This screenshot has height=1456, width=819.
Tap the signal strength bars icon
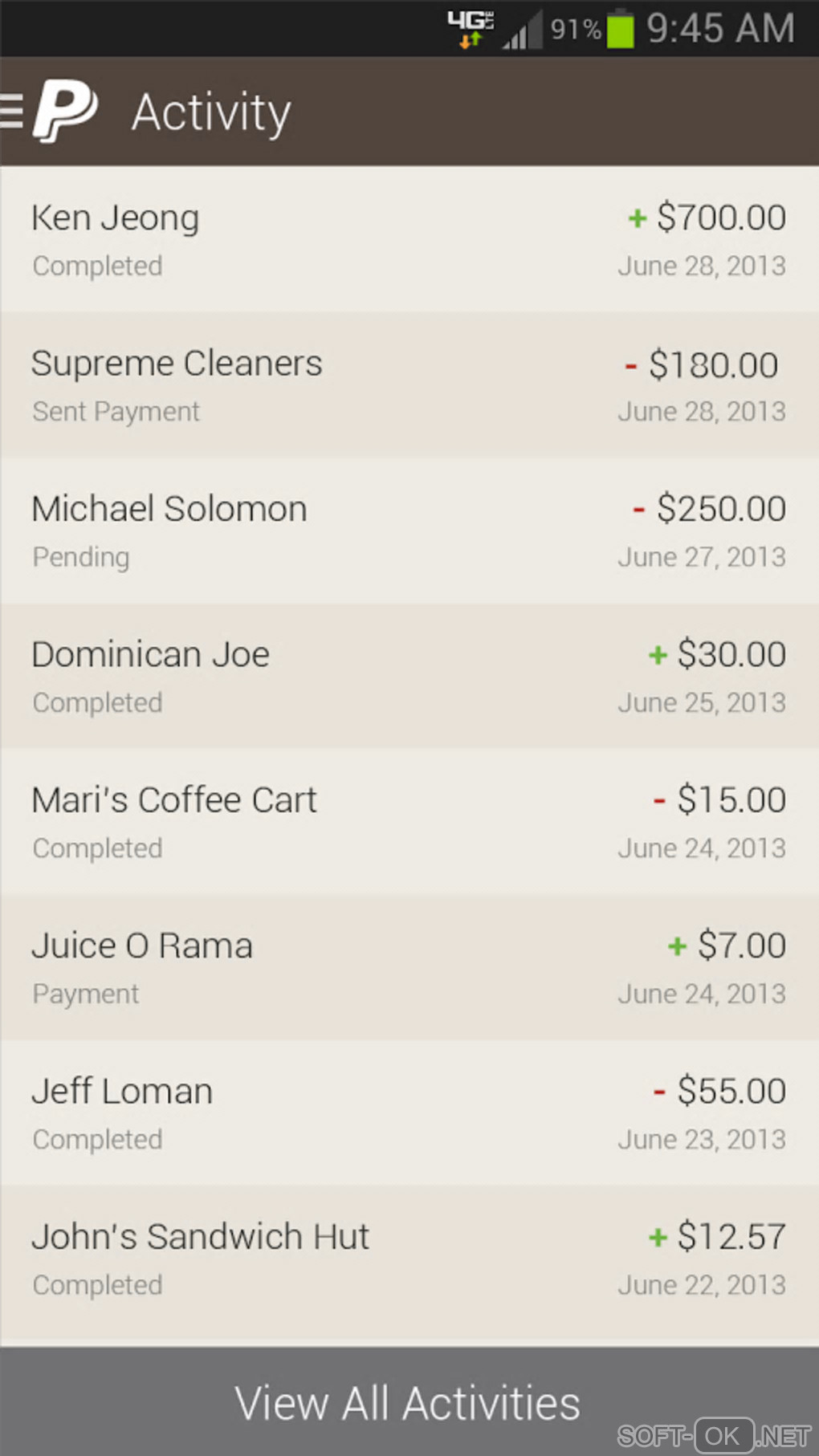524,31
